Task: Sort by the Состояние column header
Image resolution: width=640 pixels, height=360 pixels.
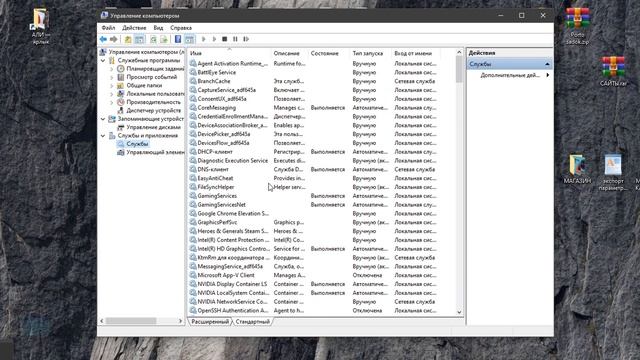Action: click(329, 53)
